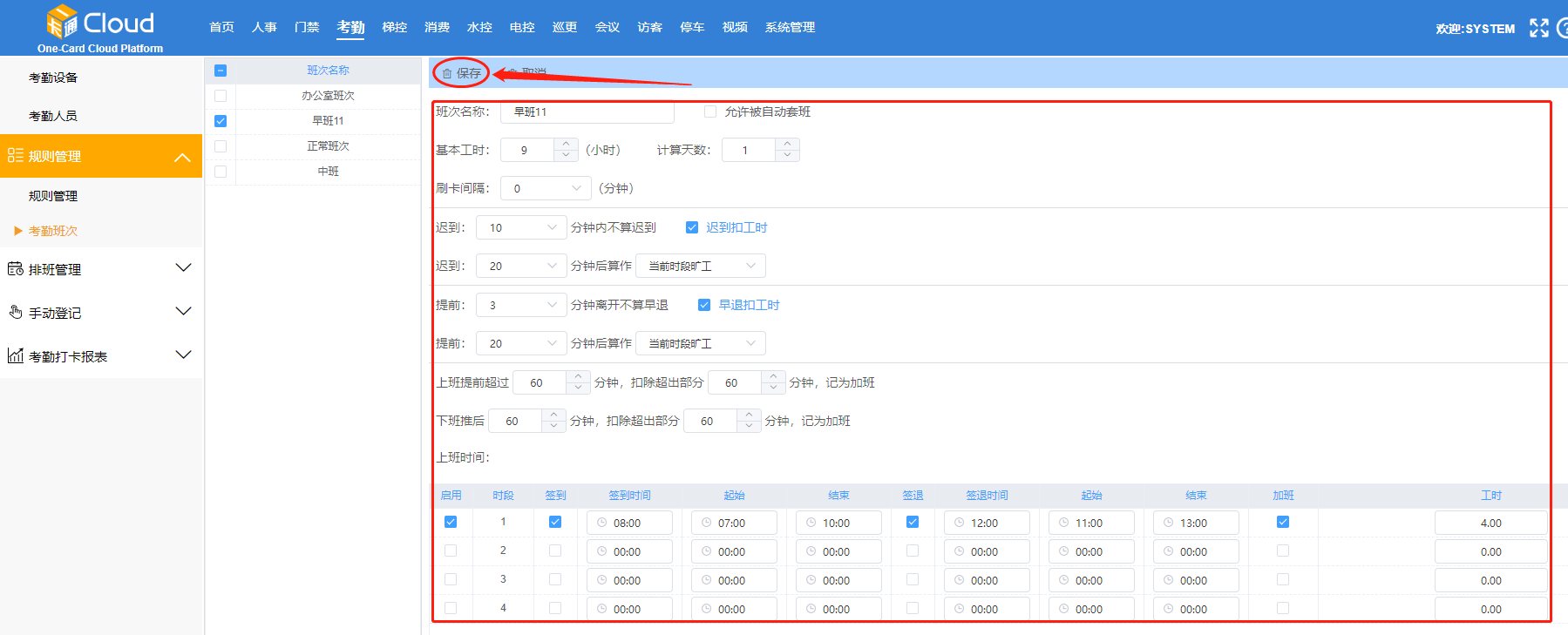The height and width of the screenshot is (635, 1568).
Task: Click the One-Card Cloud logo
Action: (x=99, y=28)
